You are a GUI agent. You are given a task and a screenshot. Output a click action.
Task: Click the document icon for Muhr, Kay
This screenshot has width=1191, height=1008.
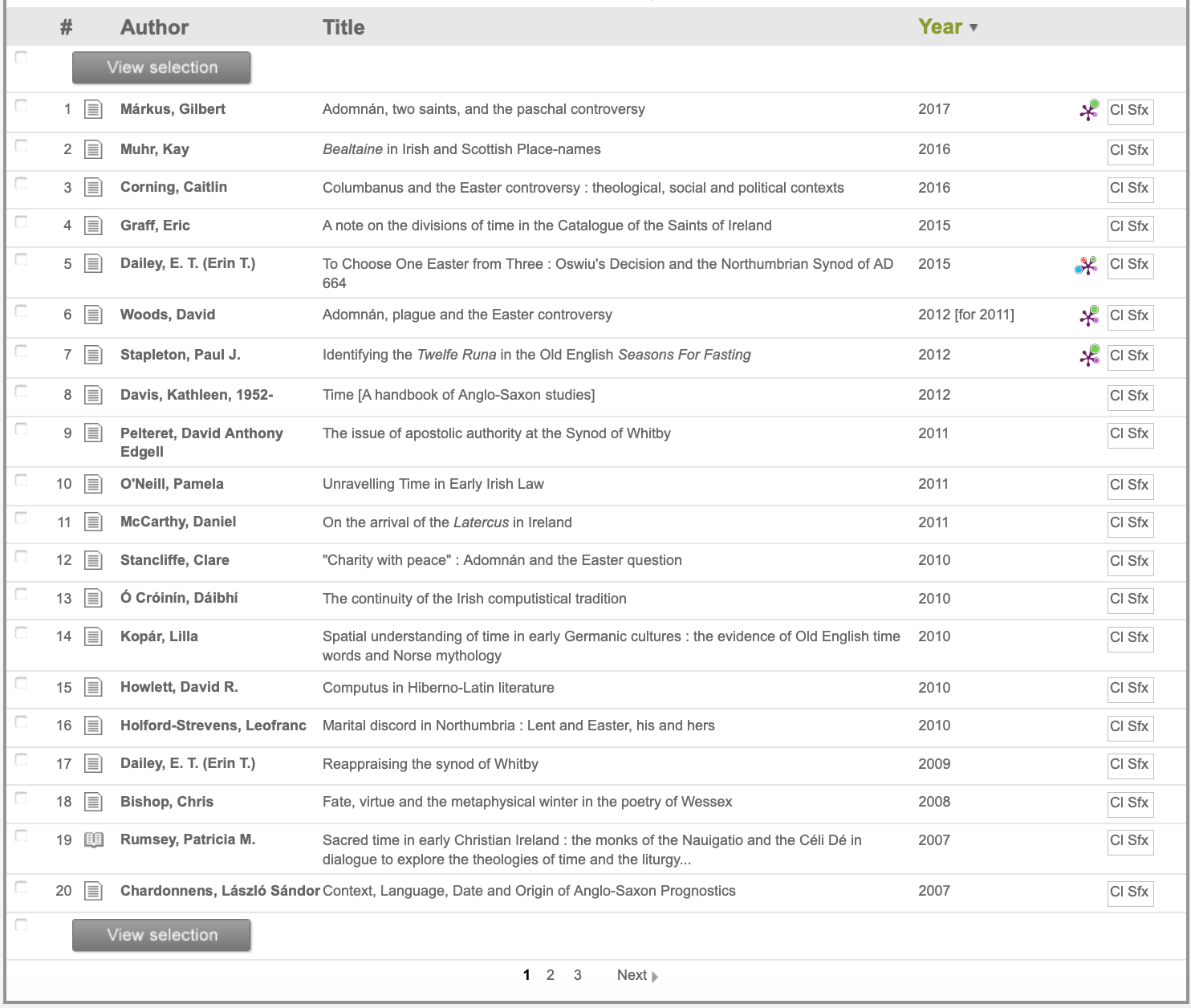[x=94, y=149]
